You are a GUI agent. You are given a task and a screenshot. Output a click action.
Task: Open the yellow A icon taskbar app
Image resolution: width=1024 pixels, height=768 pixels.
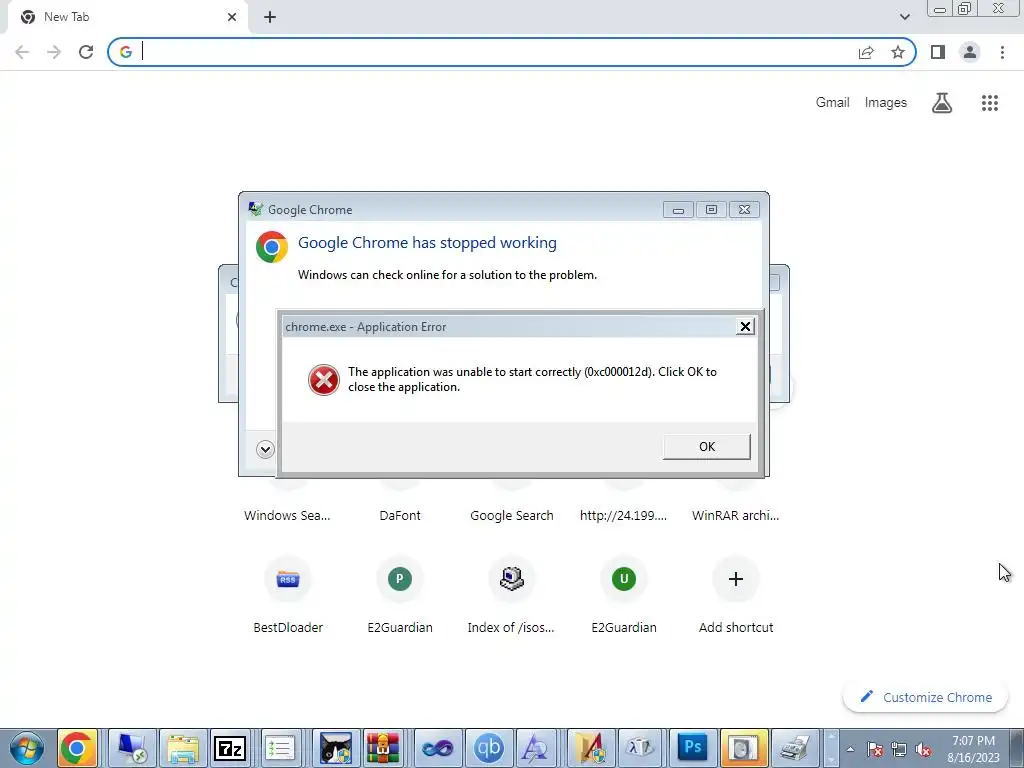(x=590, y=748)
